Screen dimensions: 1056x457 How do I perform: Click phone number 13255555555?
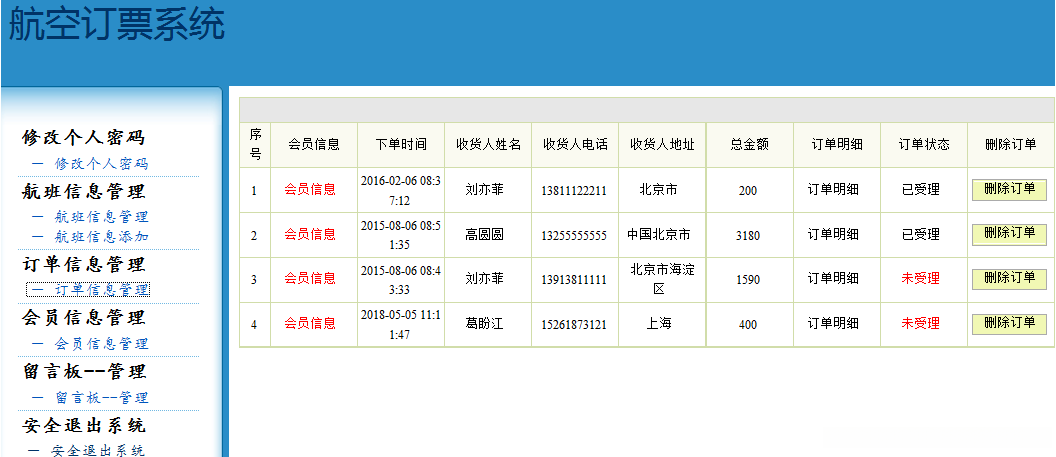click(x=574, y=236)
